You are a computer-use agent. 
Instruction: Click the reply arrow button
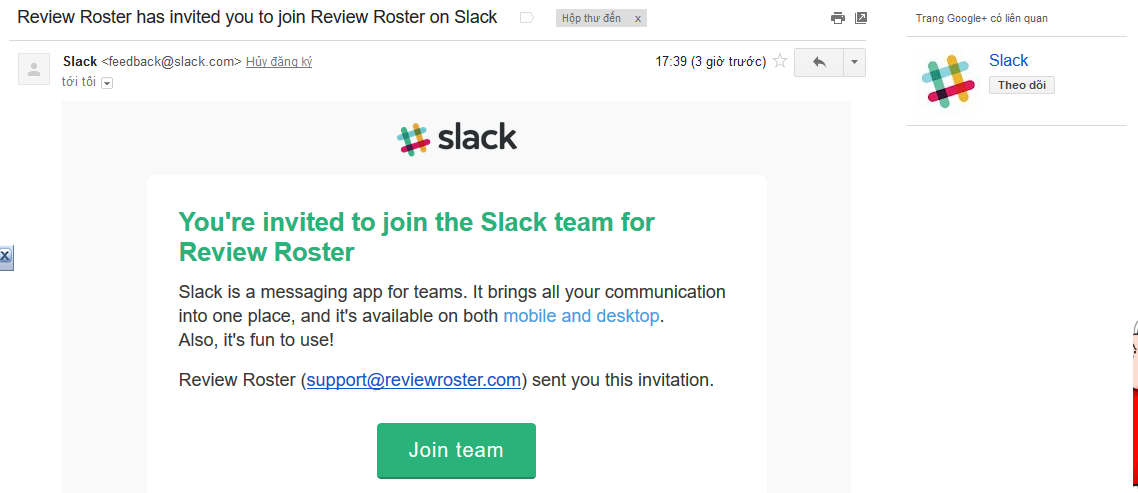819,62
